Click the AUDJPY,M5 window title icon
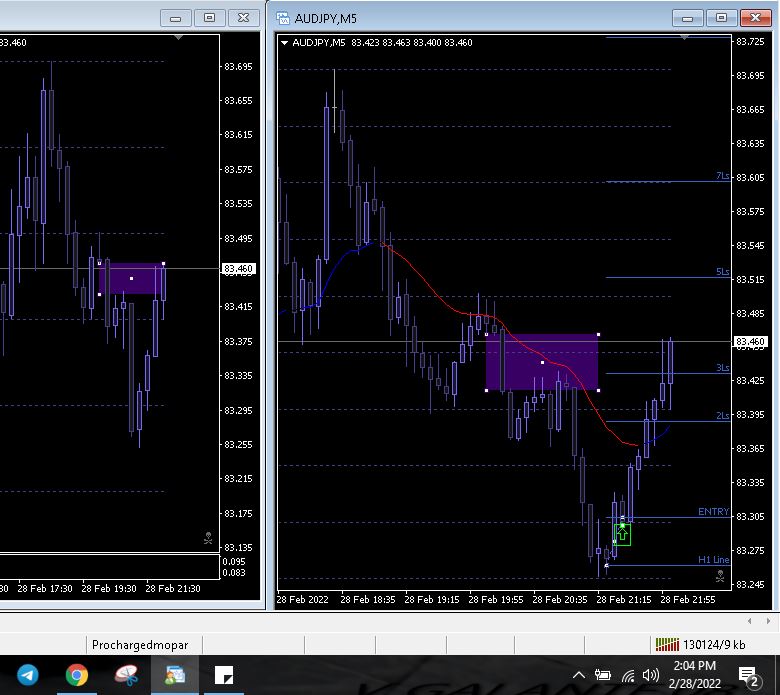Viewport: 780px width, 695px height. pos(284,18)
